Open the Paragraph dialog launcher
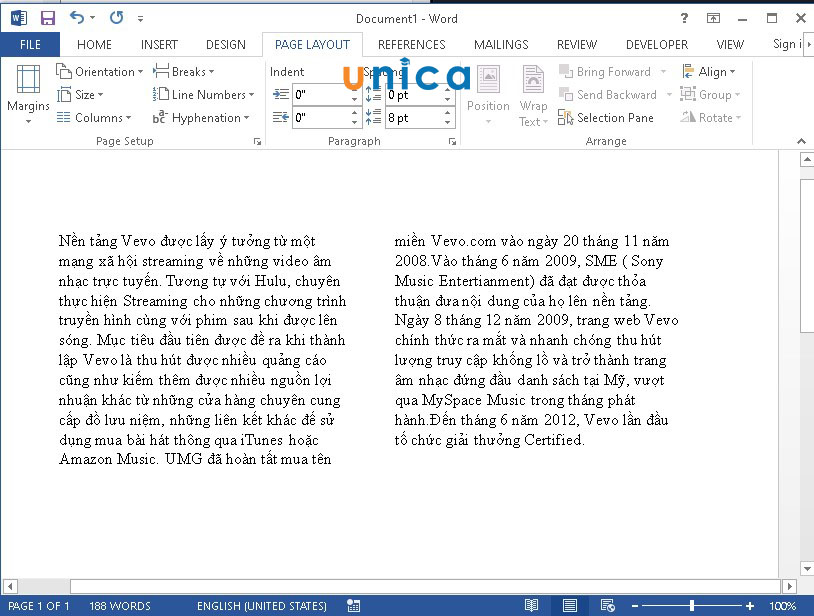814x616 pixels. click(452, 141)
